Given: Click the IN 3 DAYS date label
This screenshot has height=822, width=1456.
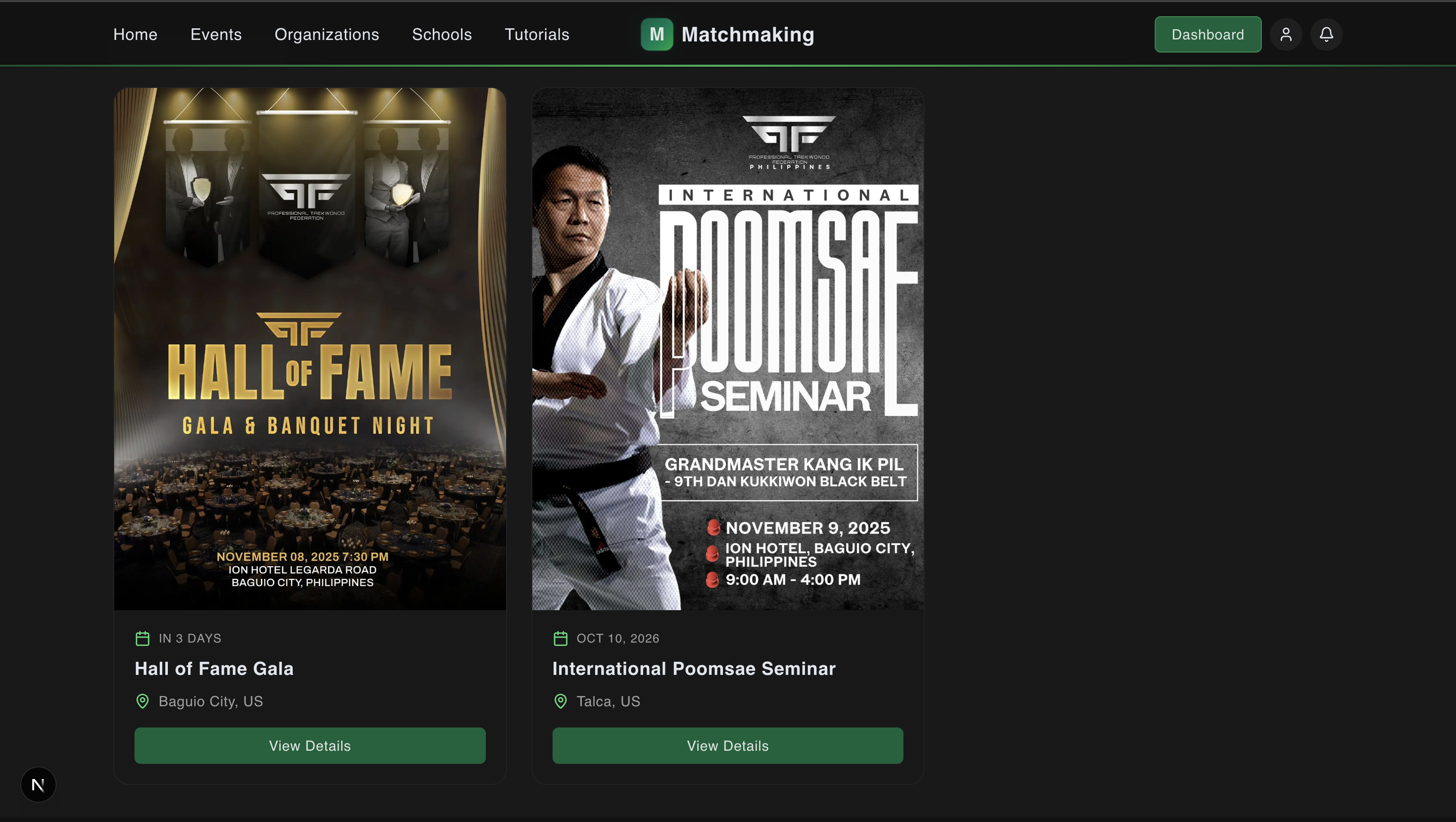Looking at the screenshot, I should 190,638.
